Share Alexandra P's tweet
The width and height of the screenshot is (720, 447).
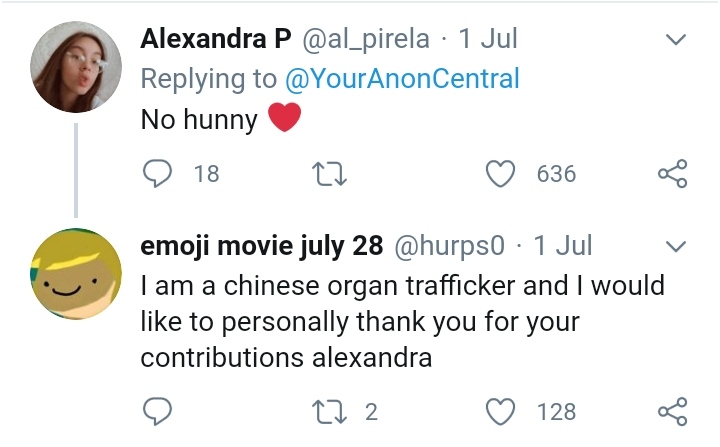(673, 173)
